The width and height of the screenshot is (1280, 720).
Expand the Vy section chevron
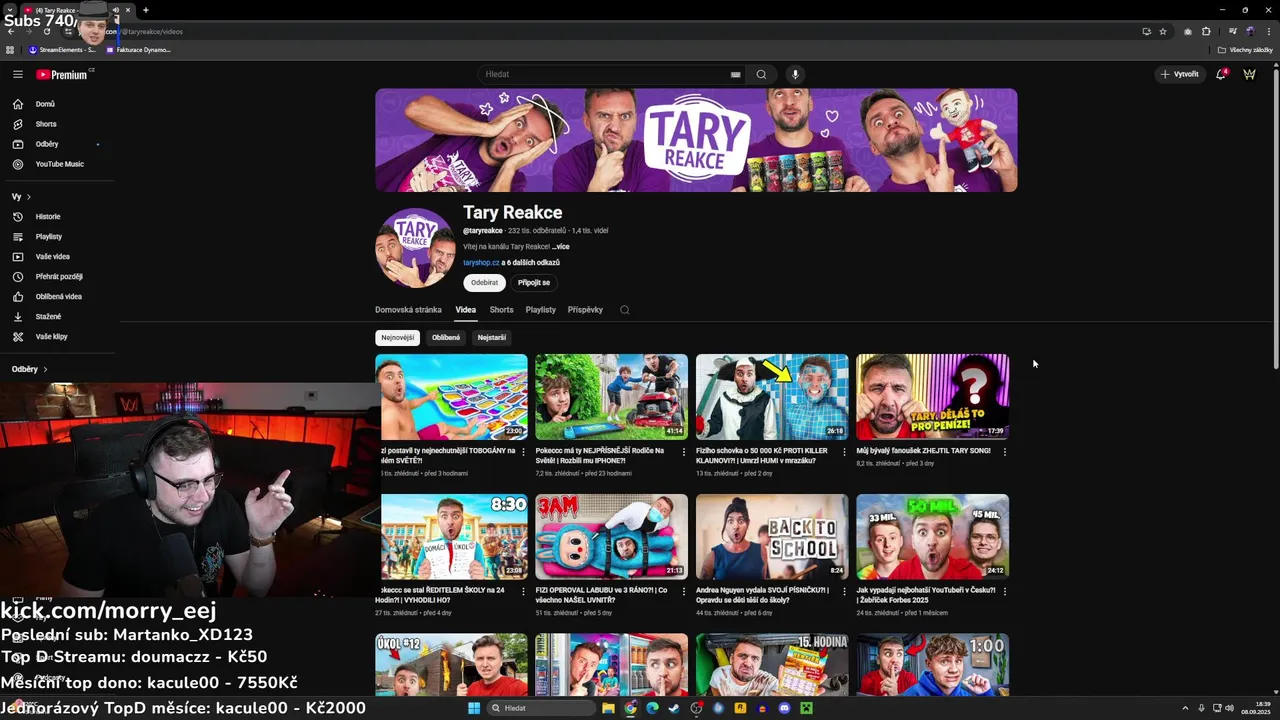tap(29, 197)
